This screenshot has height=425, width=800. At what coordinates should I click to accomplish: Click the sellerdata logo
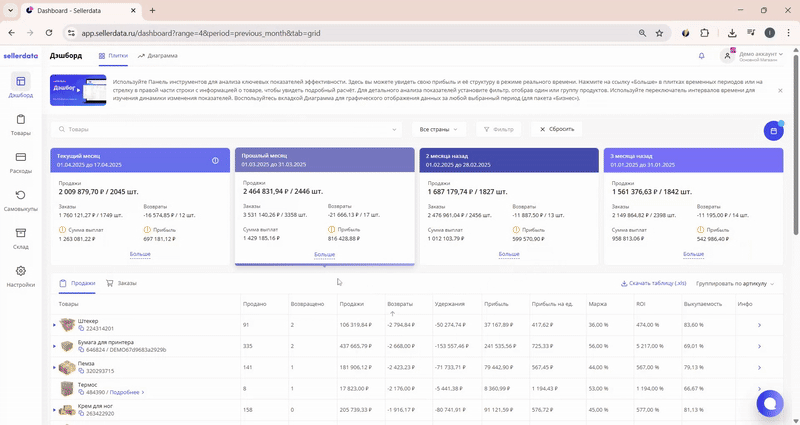click(x=20, y=56)
